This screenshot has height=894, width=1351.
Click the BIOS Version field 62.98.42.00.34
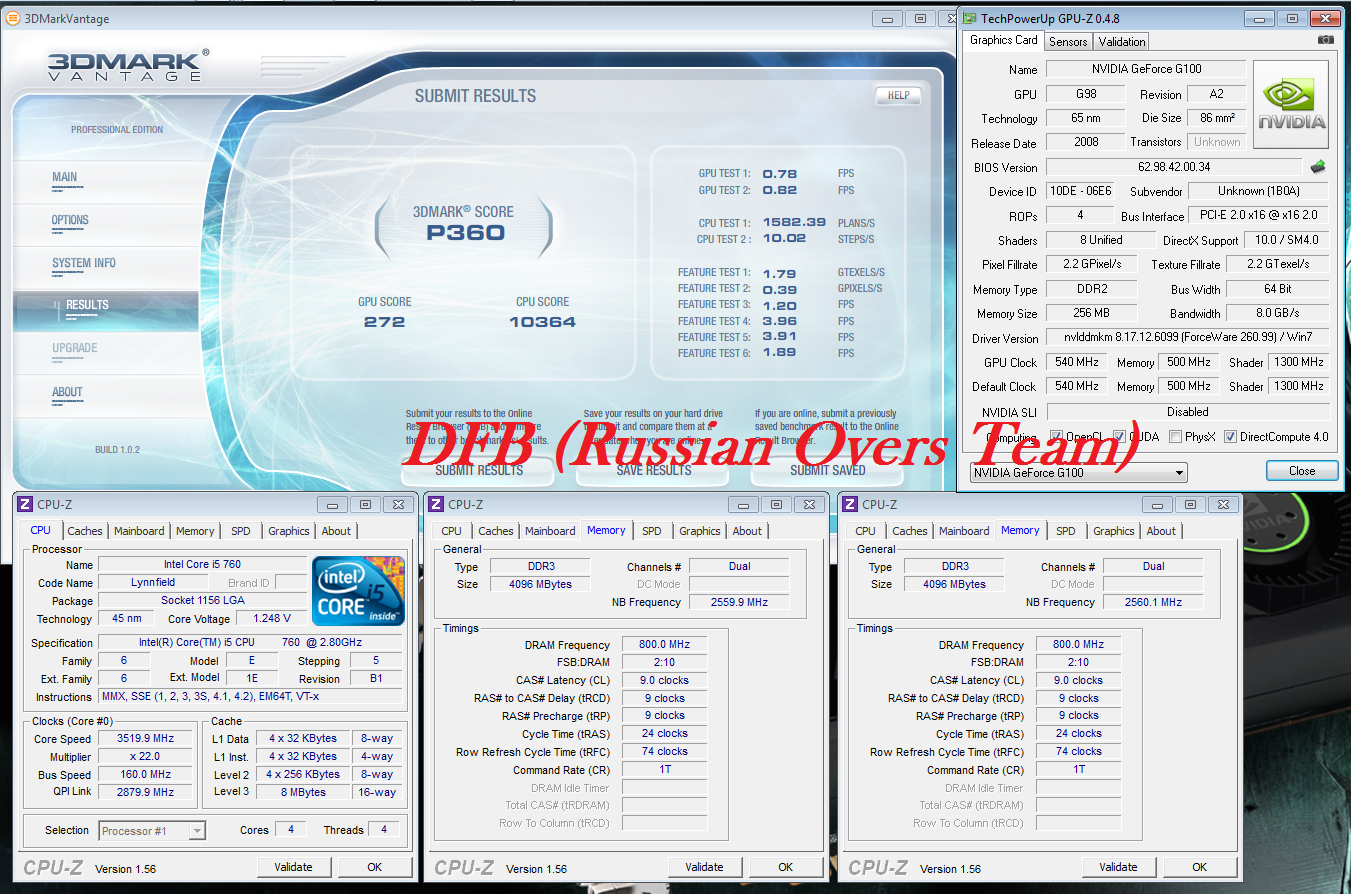[x=1174, y=167]
